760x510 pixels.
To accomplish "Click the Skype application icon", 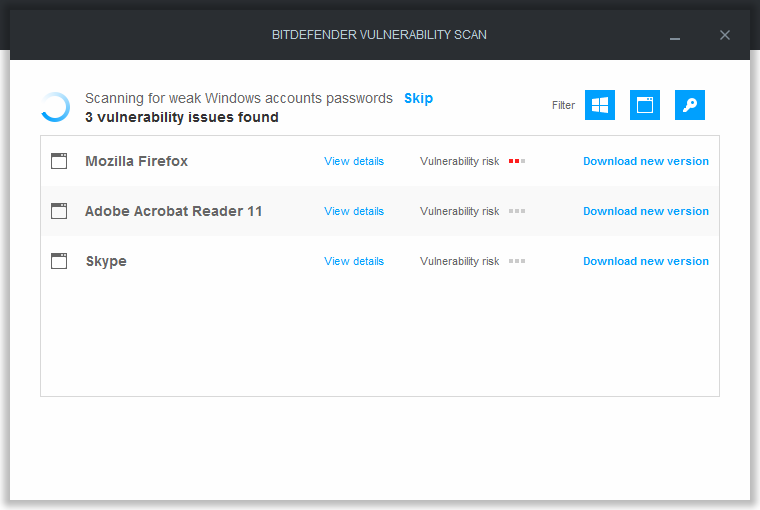I will coord(59,261).
